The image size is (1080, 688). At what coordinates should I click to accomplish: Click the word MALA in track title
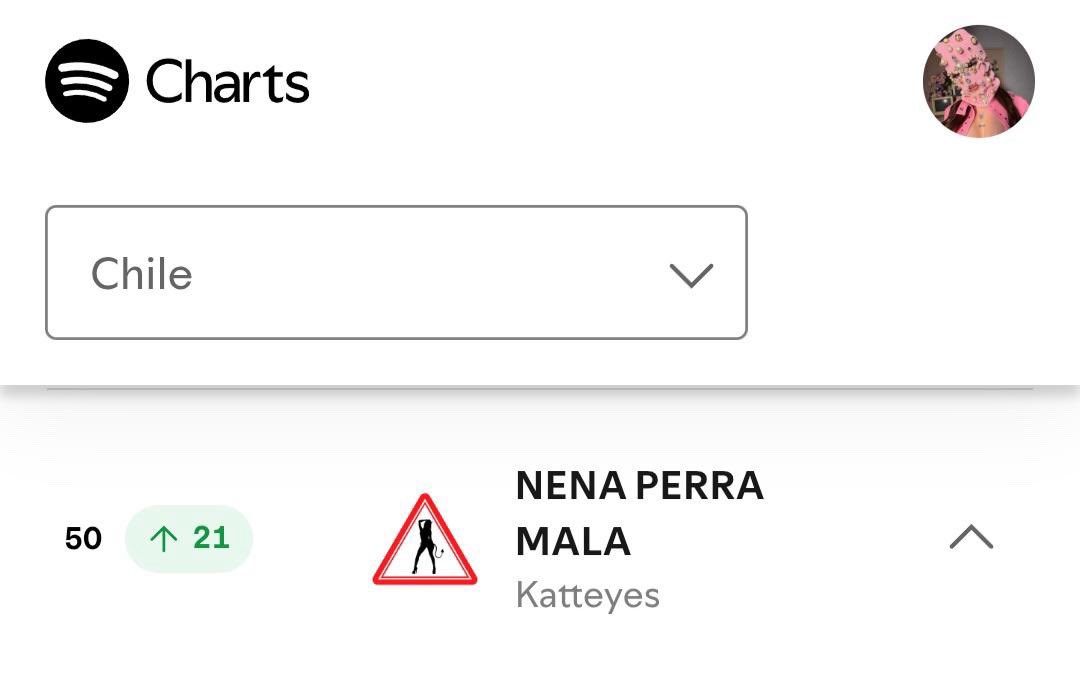(573, 541)
